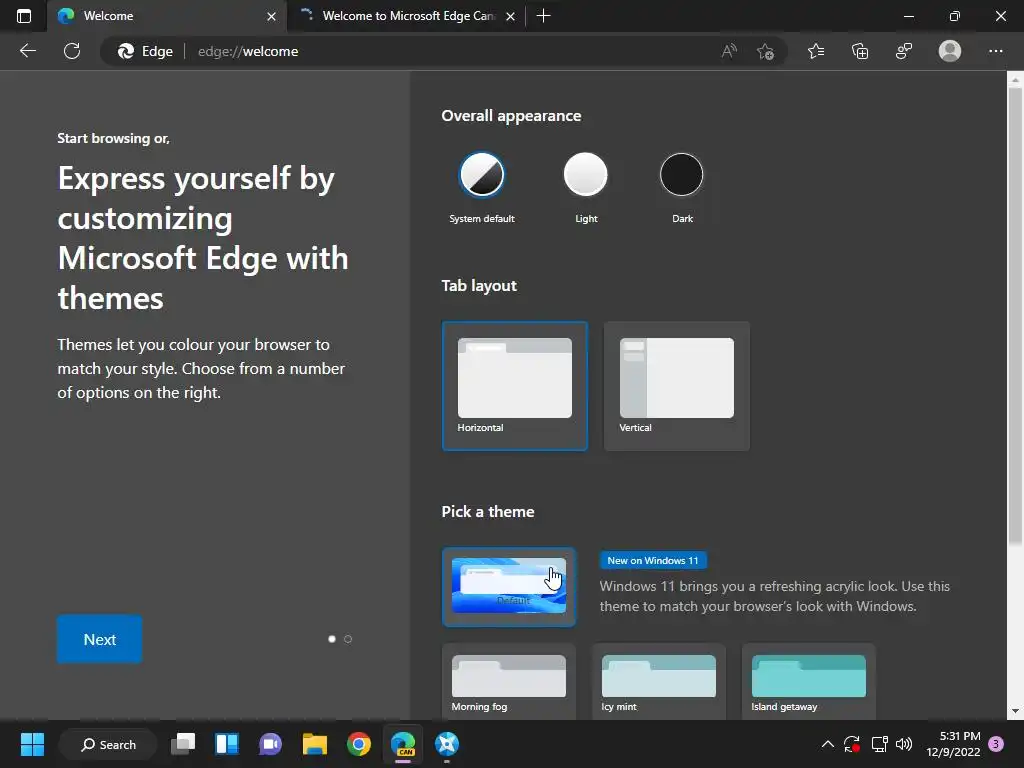Open File Explorer on taskbar
Image resolution: width=1024 pixels, height=768 pixels.
click(315, 744)
